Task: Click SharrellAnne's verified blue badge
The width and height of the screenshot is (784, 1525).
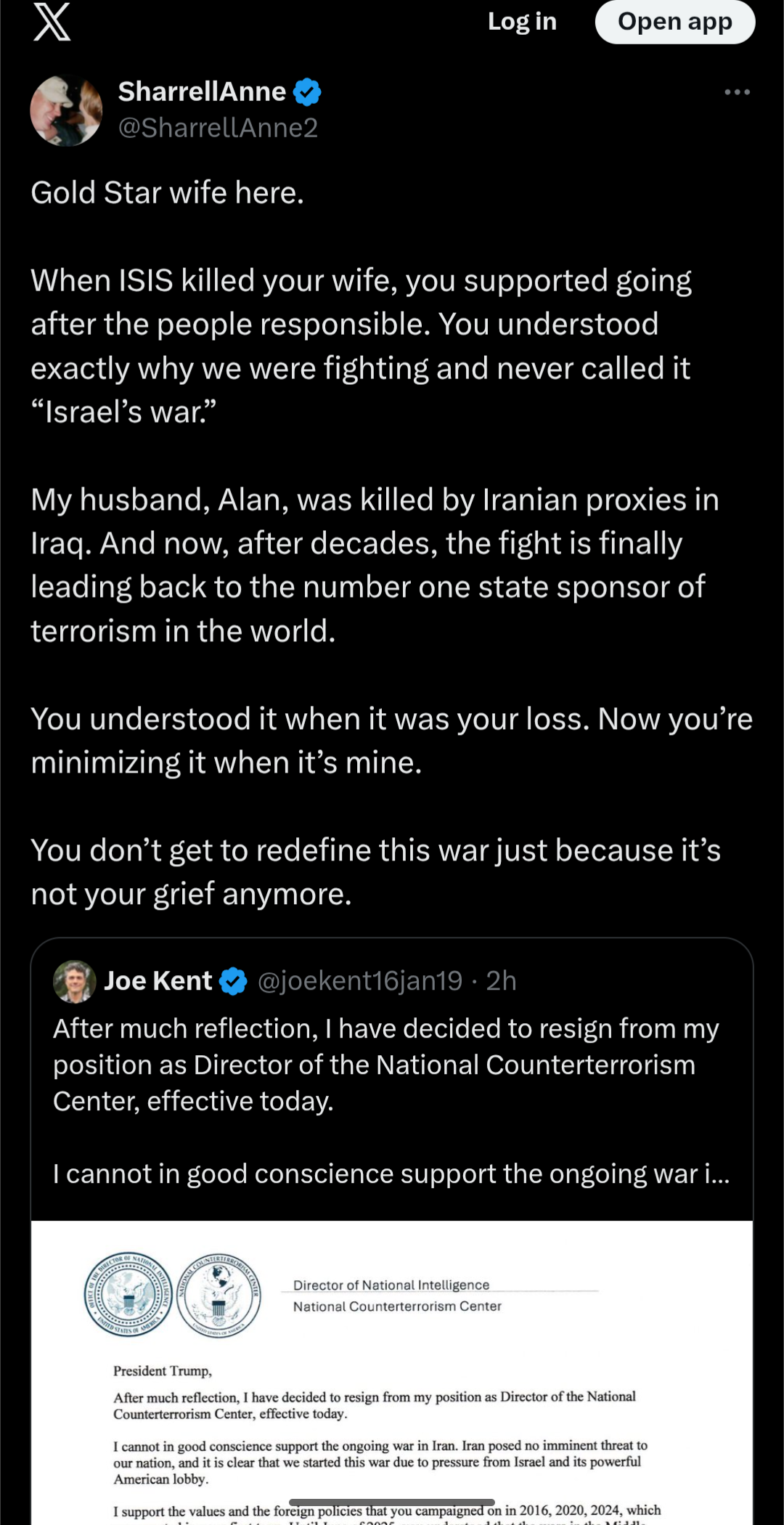Action: tap(307, 92)
